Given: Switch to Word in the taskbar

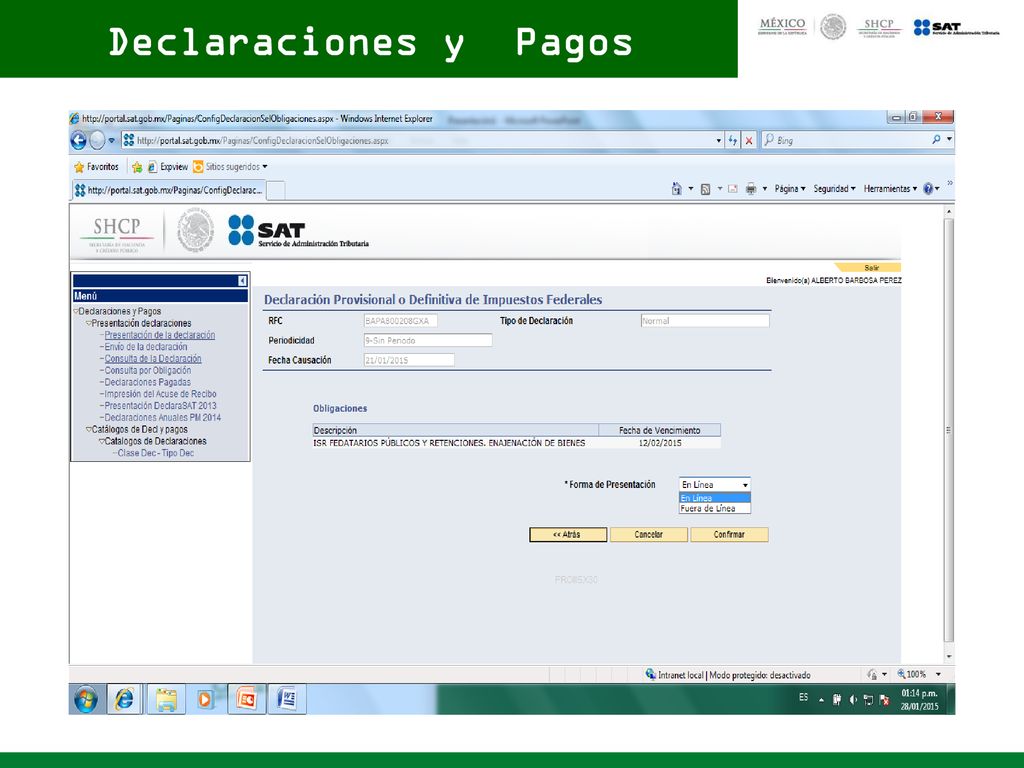Looking at the screenshot, I should click(x=287, y=699).
